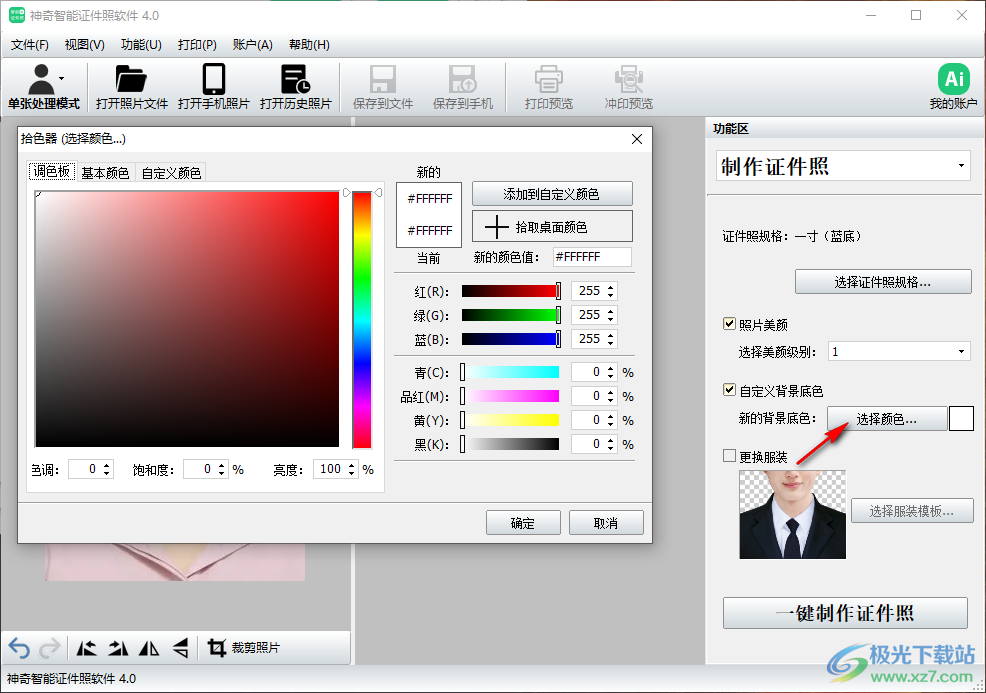Confirm color with 确定 button

(523, 523)
